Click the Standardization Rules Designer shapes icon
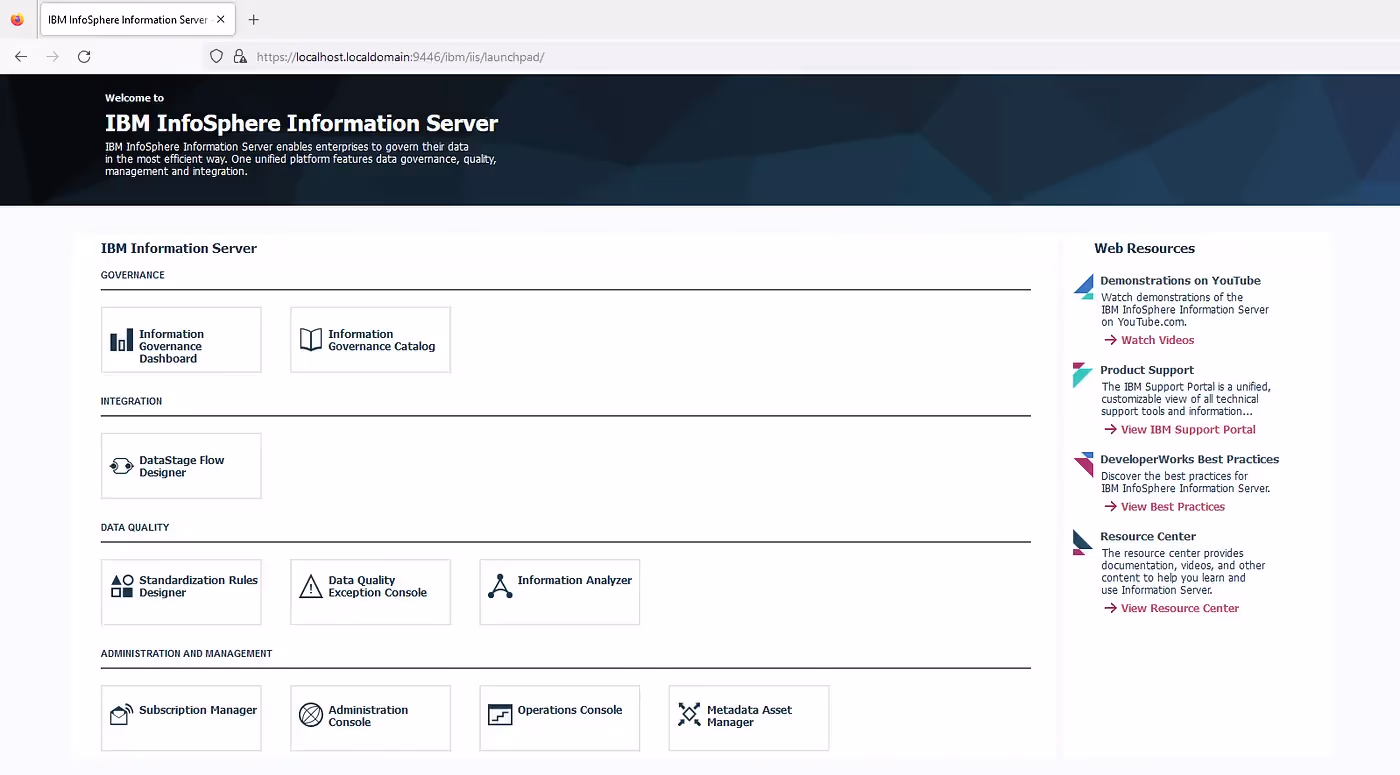This screenshot has height=775, width=1400. coord(121,586)
